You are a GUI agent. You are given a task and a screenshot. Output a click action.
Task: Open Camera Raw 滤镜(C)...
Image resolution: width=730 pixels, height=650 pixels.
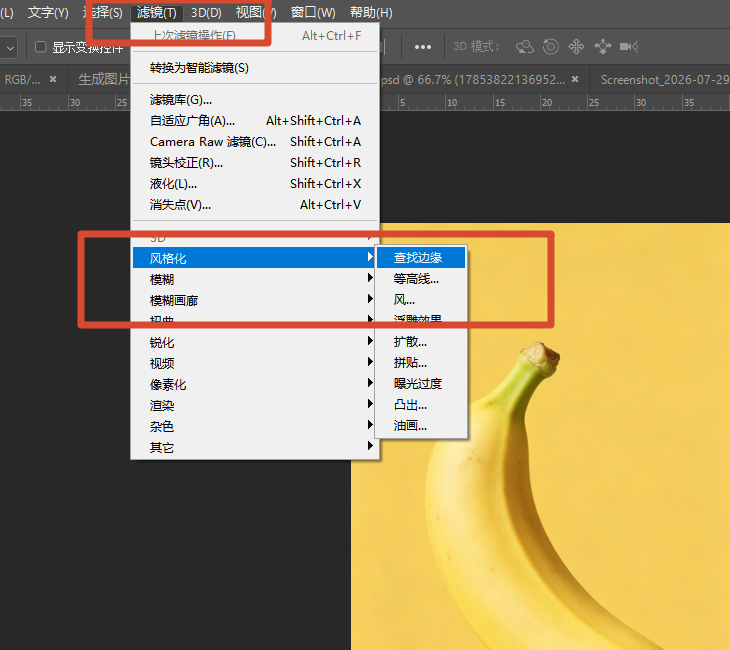(255, 142)
